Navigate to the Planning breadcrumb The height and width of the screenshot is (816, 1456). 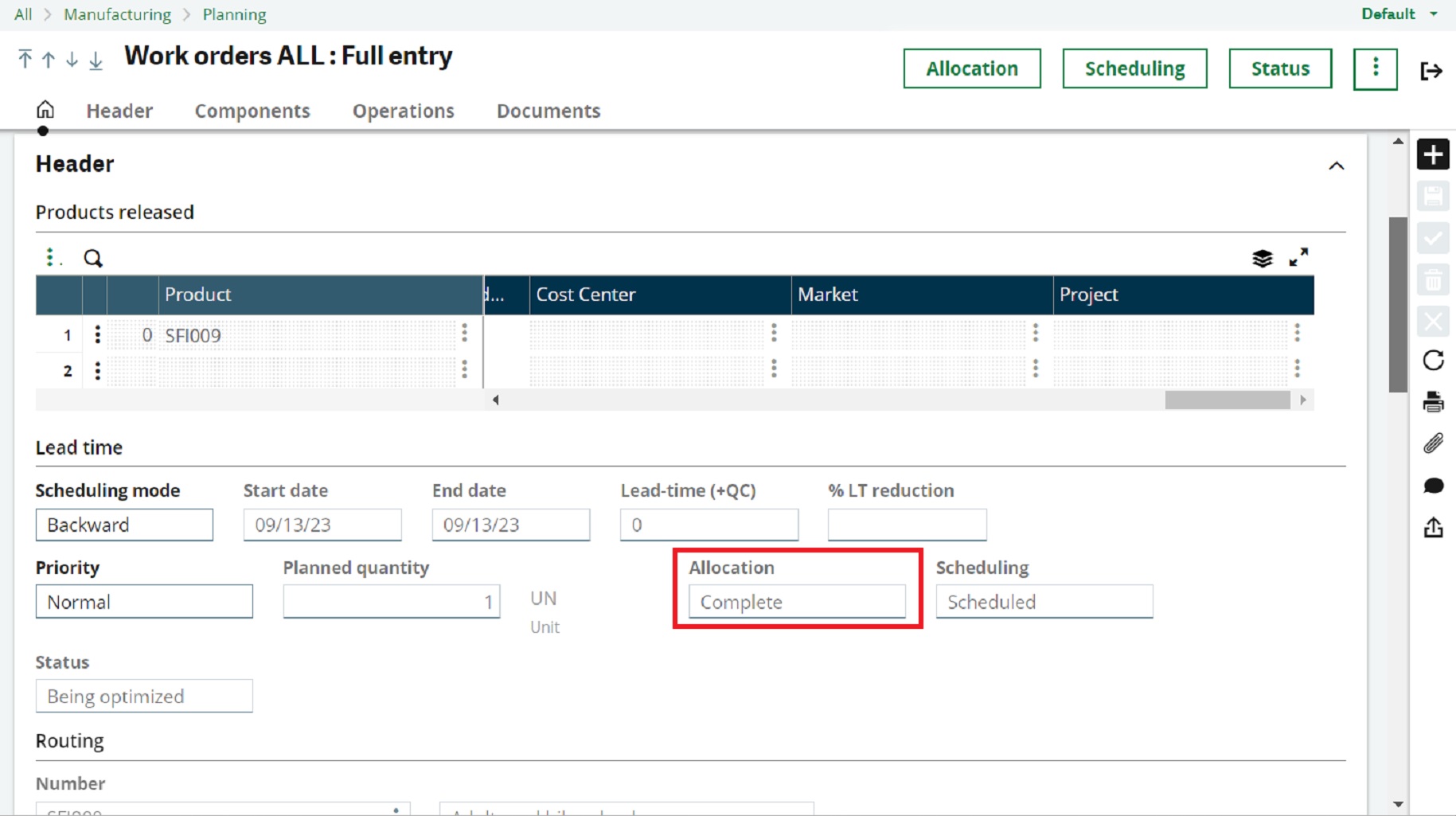coord(234,14)
